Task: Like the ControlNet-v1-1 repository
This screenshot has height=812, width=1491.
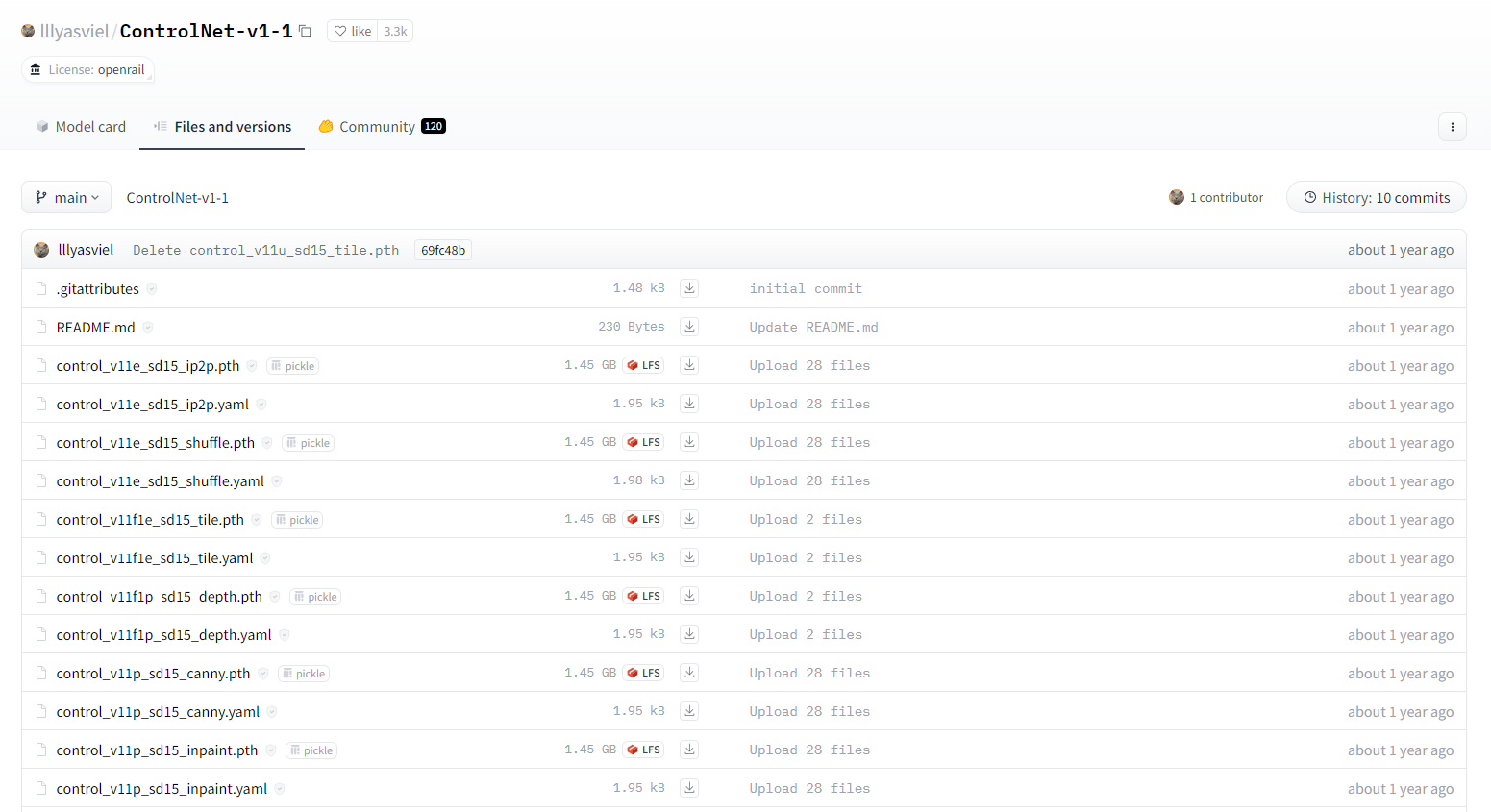Action: point(353,31)
